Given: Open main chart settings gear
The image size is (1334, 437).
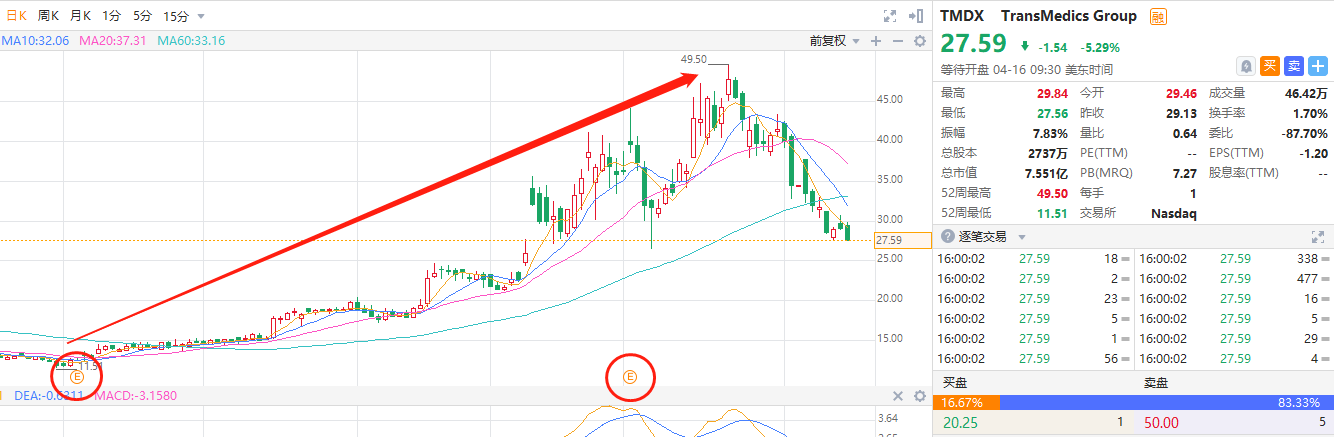Looking at the screenshot, I should (919, 41).
